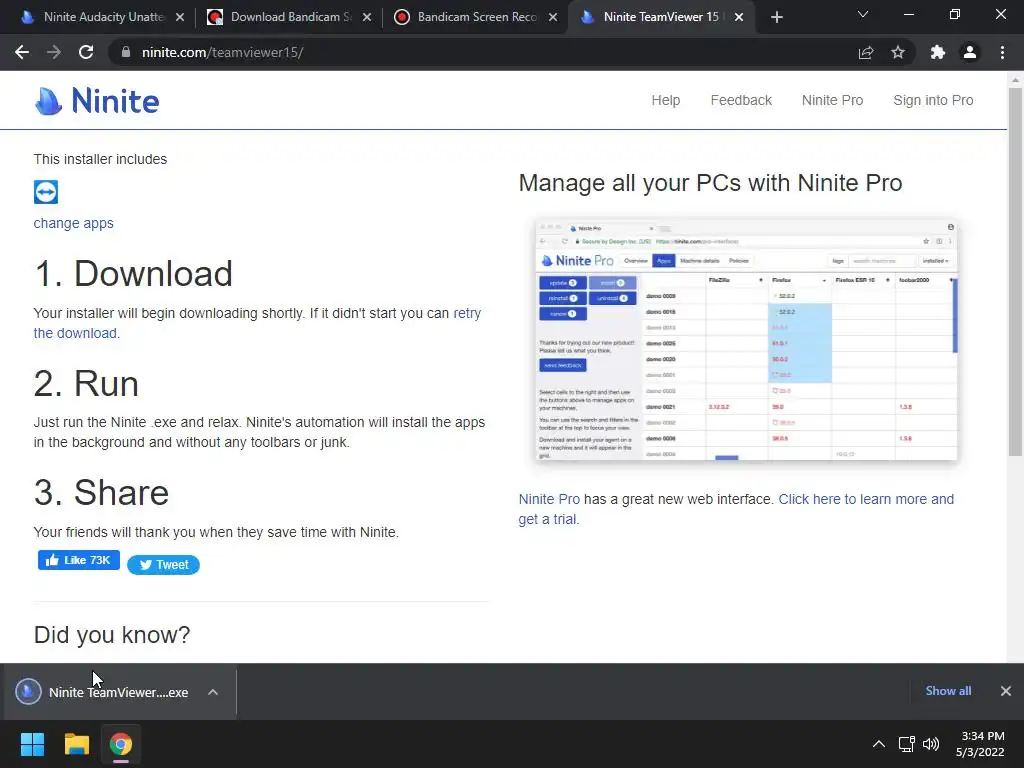Click the browser forward arrow

54,52
